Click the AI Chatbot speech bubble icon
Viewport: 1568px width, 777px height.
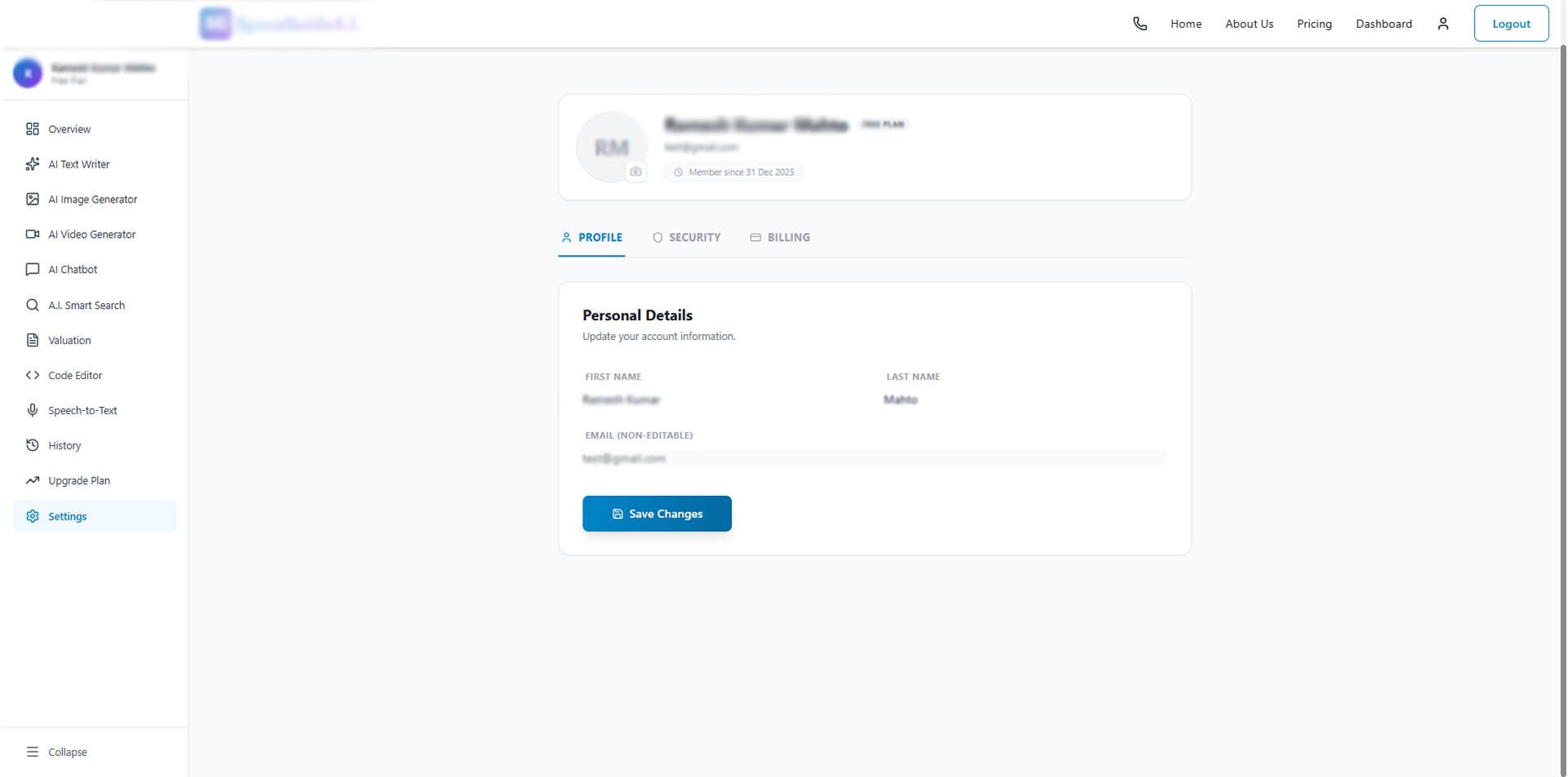pos(33,270)
